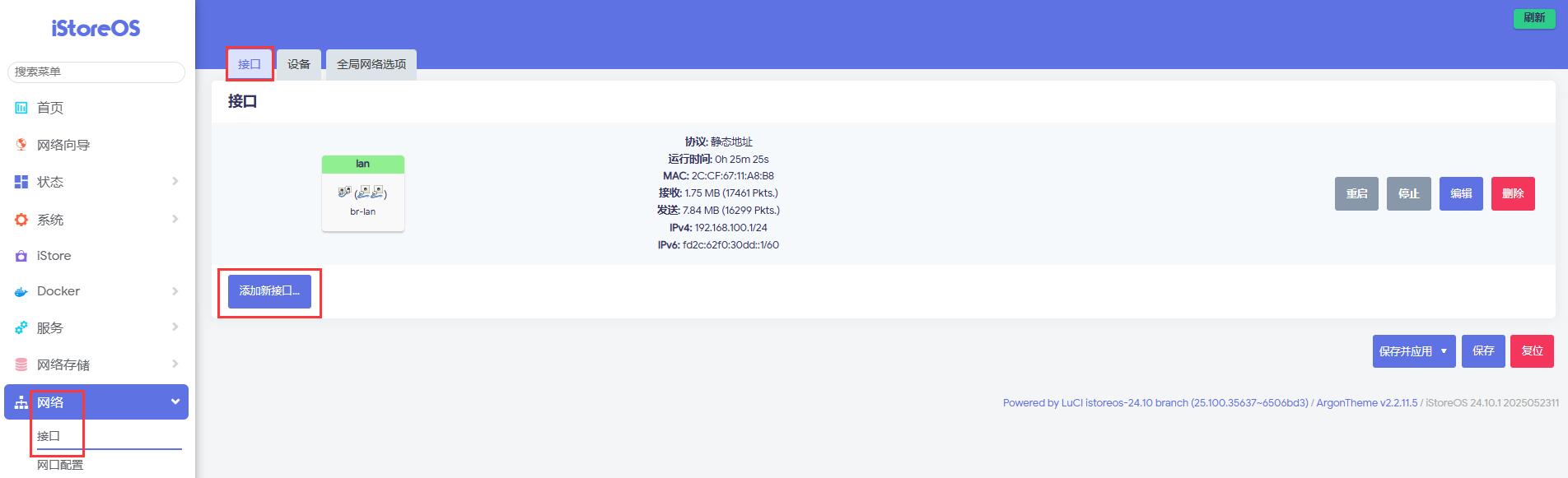
Task: Click the network wizard globe icon
Action: coord(21,145)
